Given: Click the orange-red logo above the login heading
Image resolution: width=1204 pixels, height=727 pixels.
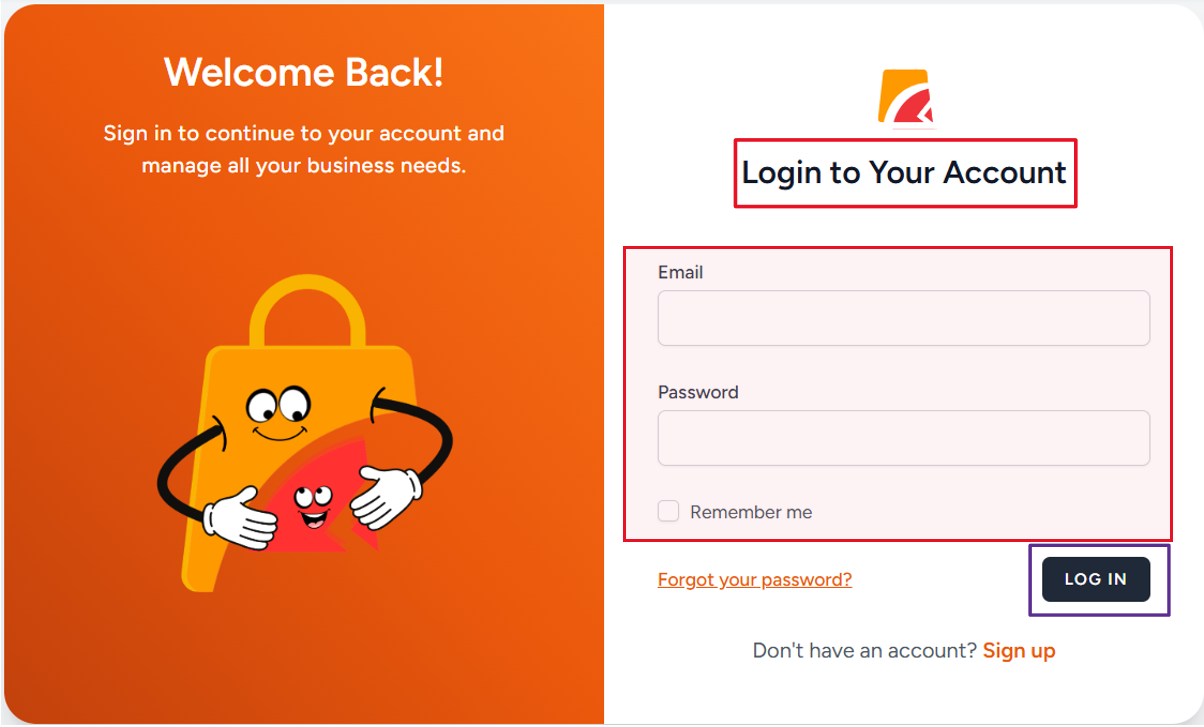Looking at the screenshot, I should coord(906,97).
